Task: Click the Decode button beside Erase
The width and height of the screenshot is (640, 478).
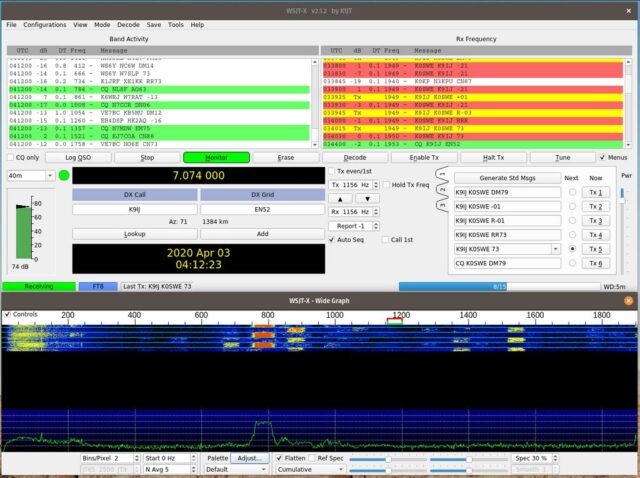Action: tap(355, 158)
